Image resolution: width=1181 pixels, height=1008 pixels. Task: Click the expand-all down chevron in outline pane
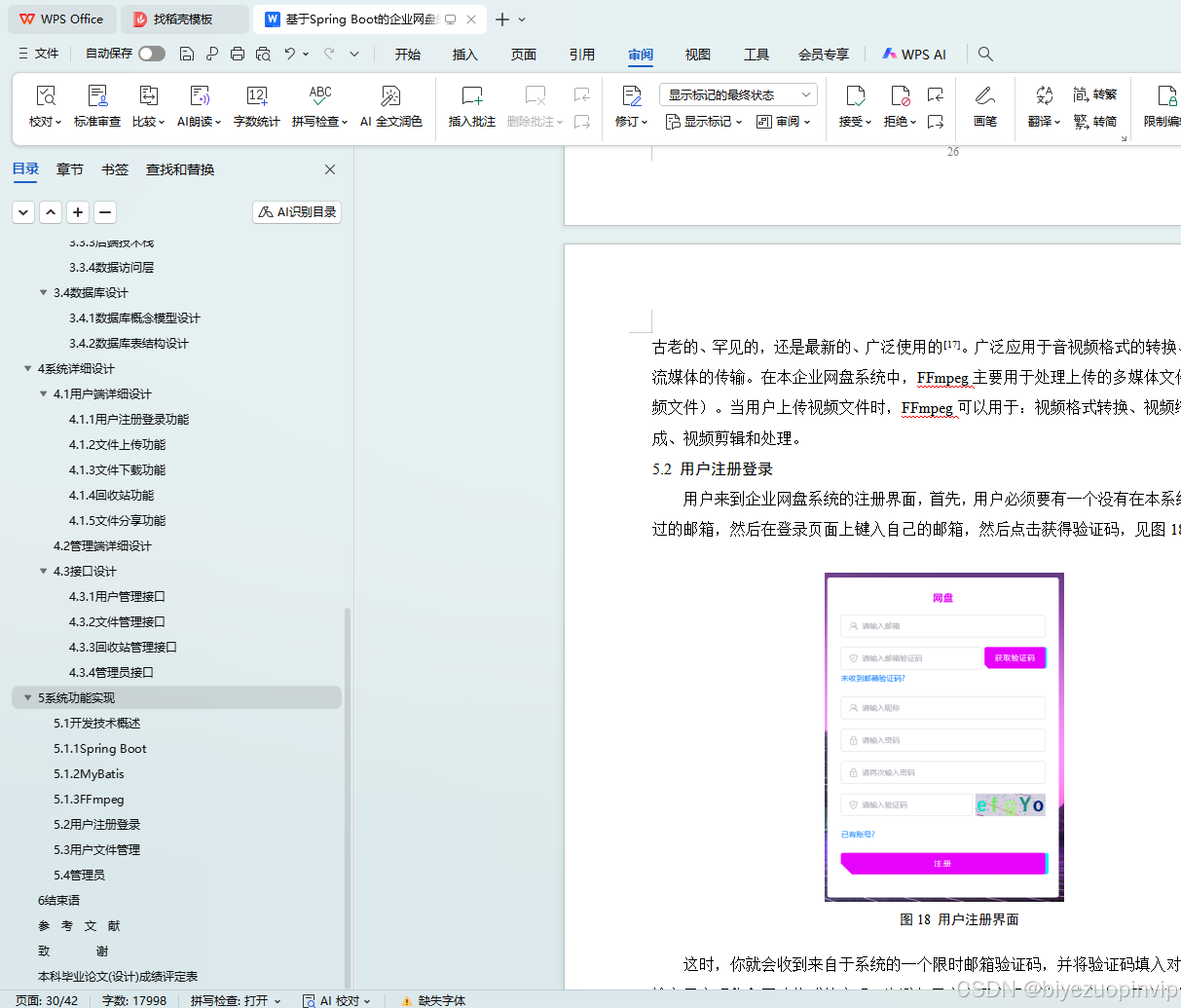point(23,211)
